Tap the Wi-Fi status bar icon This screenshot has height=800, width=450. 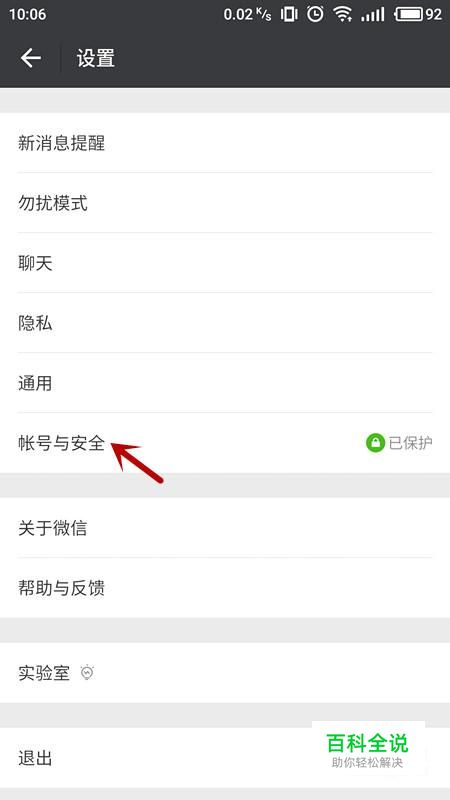[x=342, y=14]
